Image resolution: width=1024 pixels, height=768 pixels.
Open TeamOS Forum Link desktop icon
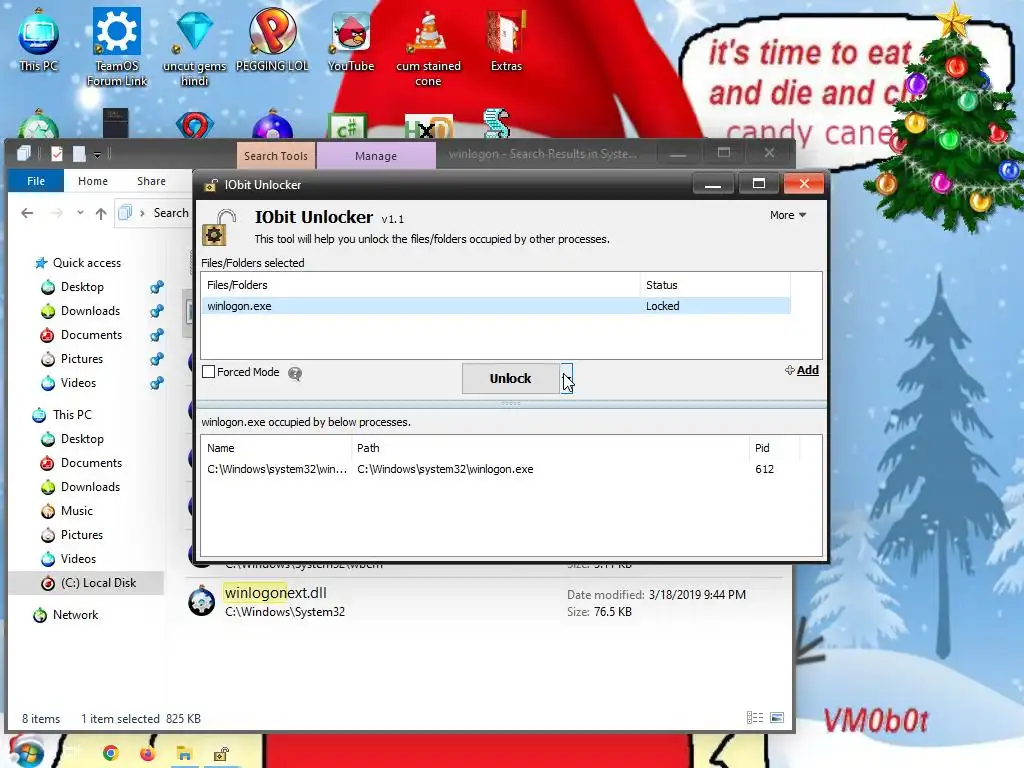coord(117,47)
